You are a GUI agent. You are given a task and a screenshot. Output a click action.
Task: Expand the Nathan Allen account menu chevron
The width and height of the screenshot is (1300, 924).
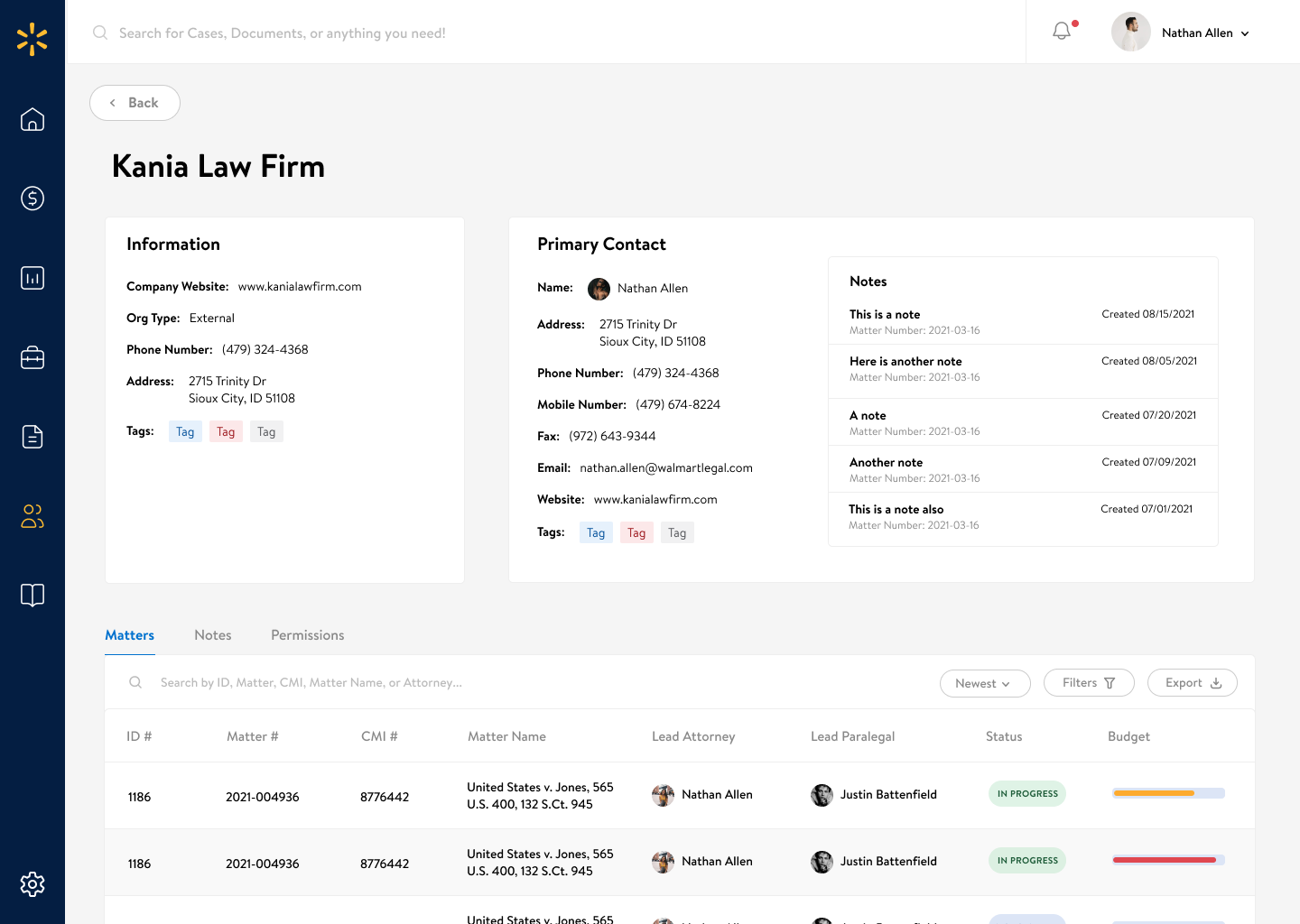1245,33
